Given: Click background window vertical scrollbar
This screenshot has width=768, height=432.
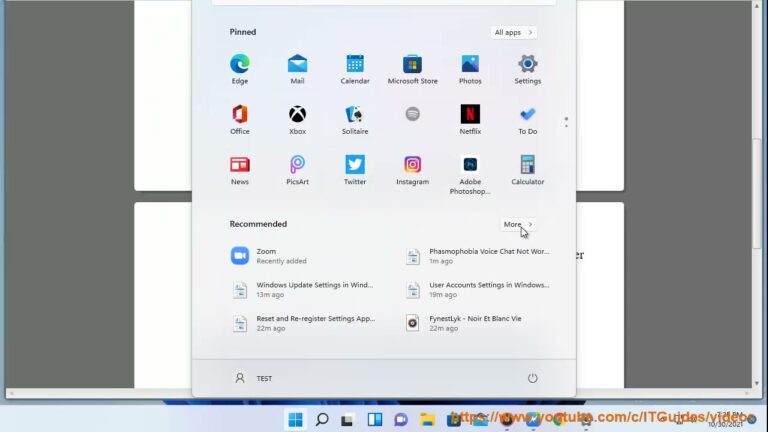Looking at the screenshot, I should click(757, 194).
